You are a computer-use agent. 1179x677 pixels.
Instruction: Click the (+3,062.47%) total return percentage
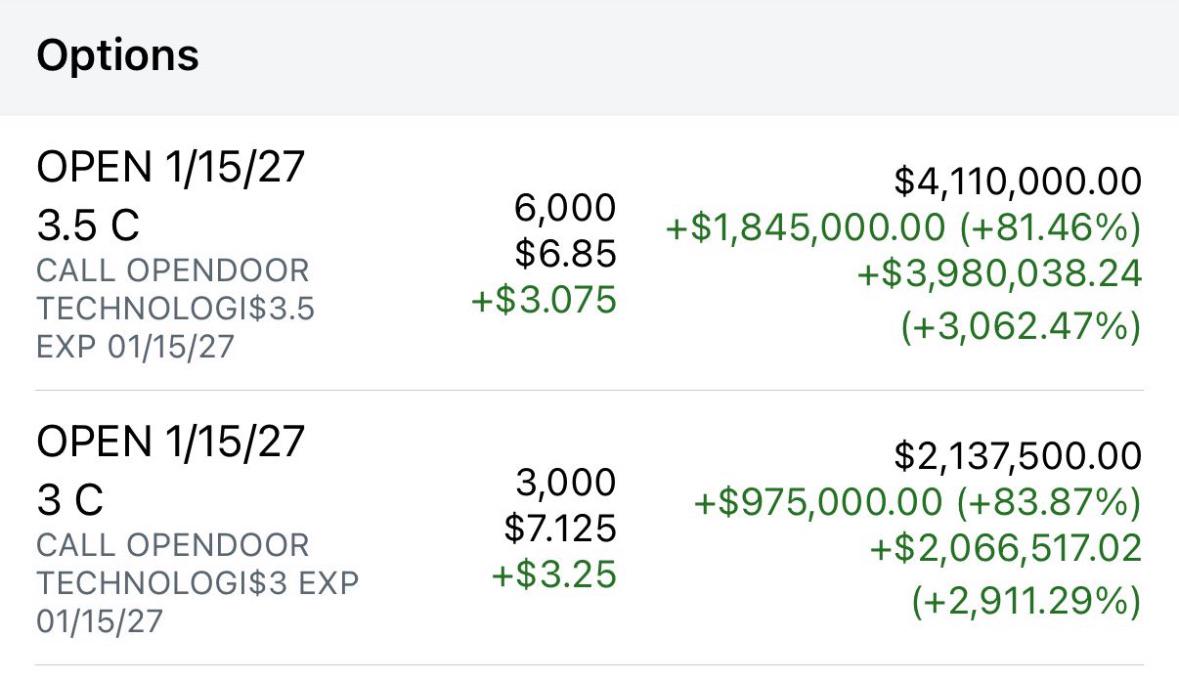(1020, 327)
